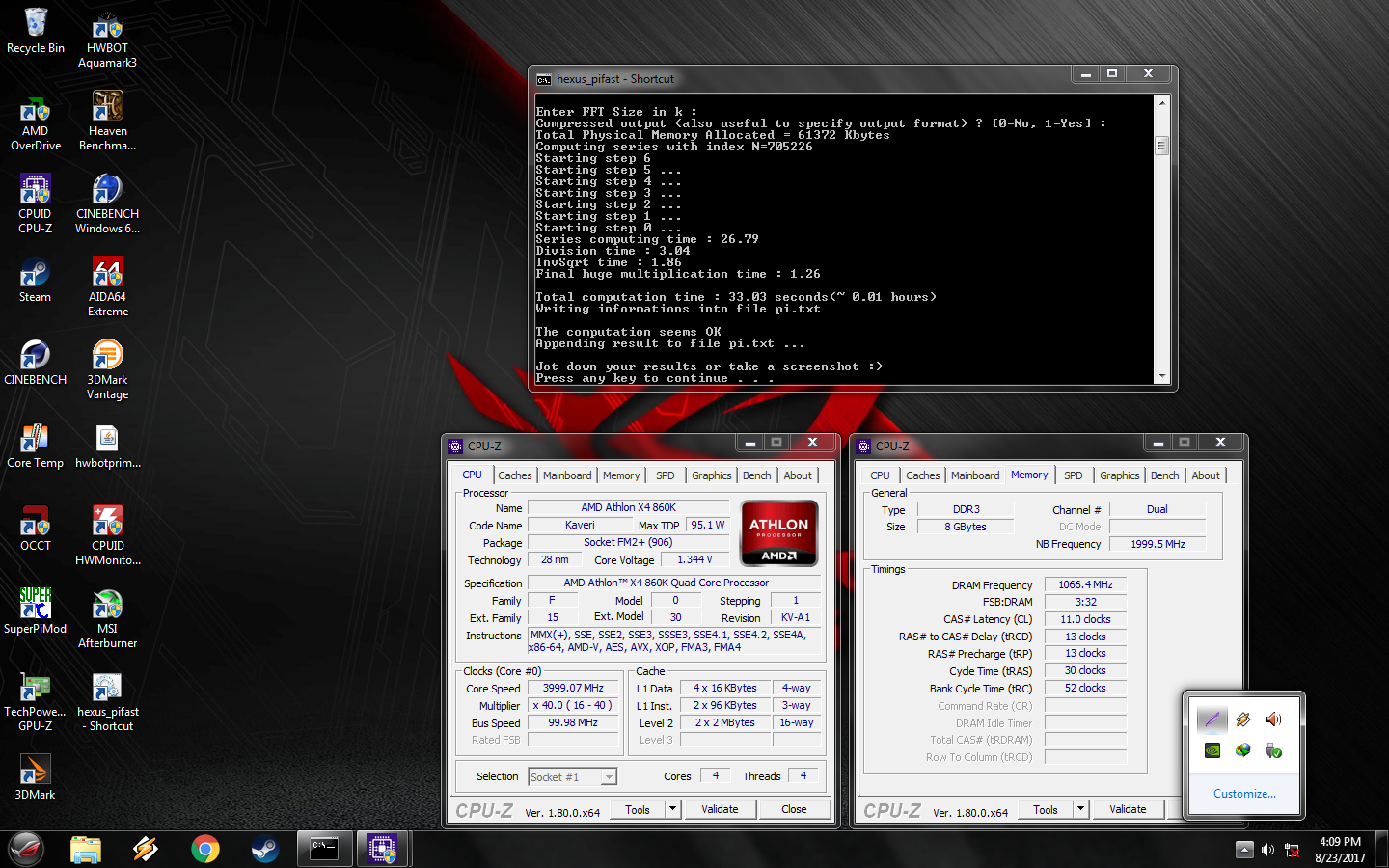Select CPUID HWMonitor desktop icon
This screenshot has height=868, width=1389.
tap(107, 536)
